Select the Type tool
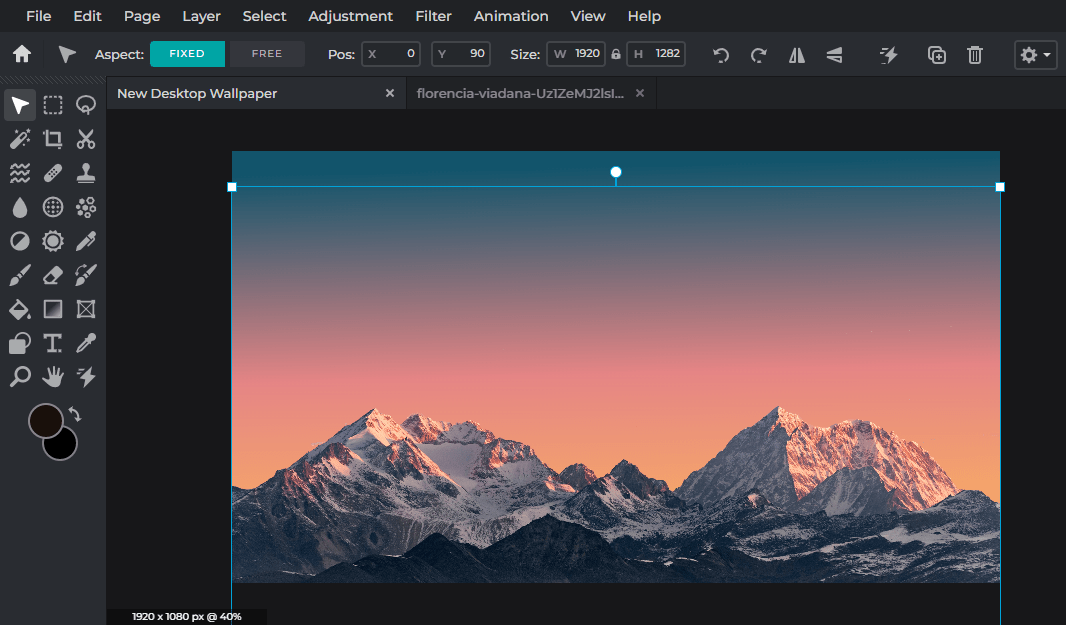1066x625 pixels. point(52,343)
